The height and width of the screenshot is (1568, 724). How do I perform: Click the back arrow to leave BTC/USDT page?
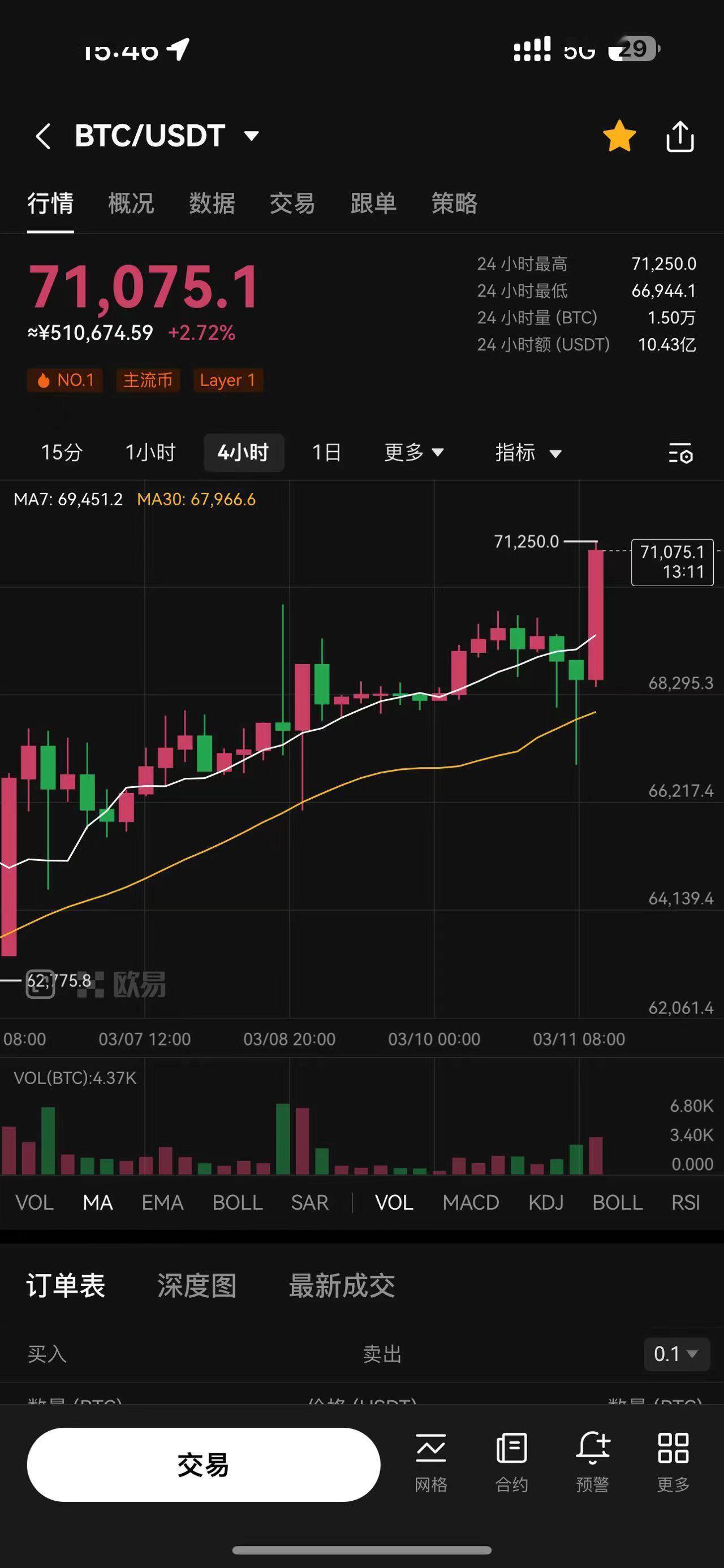42,136
